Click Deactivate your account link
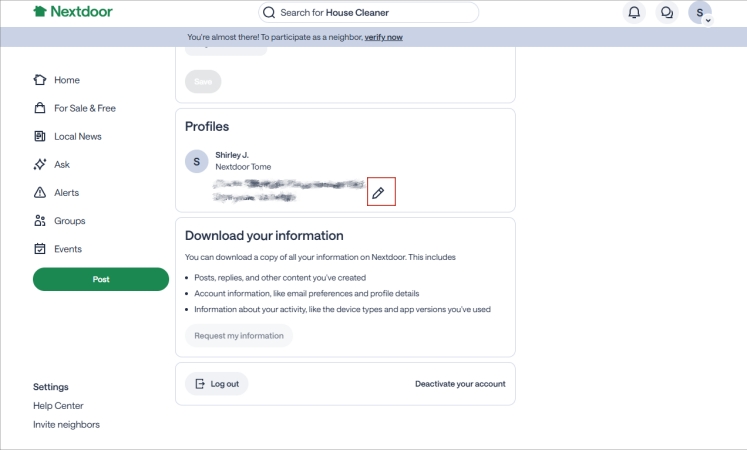The image size is (747, 450). [x=460, y=384]
